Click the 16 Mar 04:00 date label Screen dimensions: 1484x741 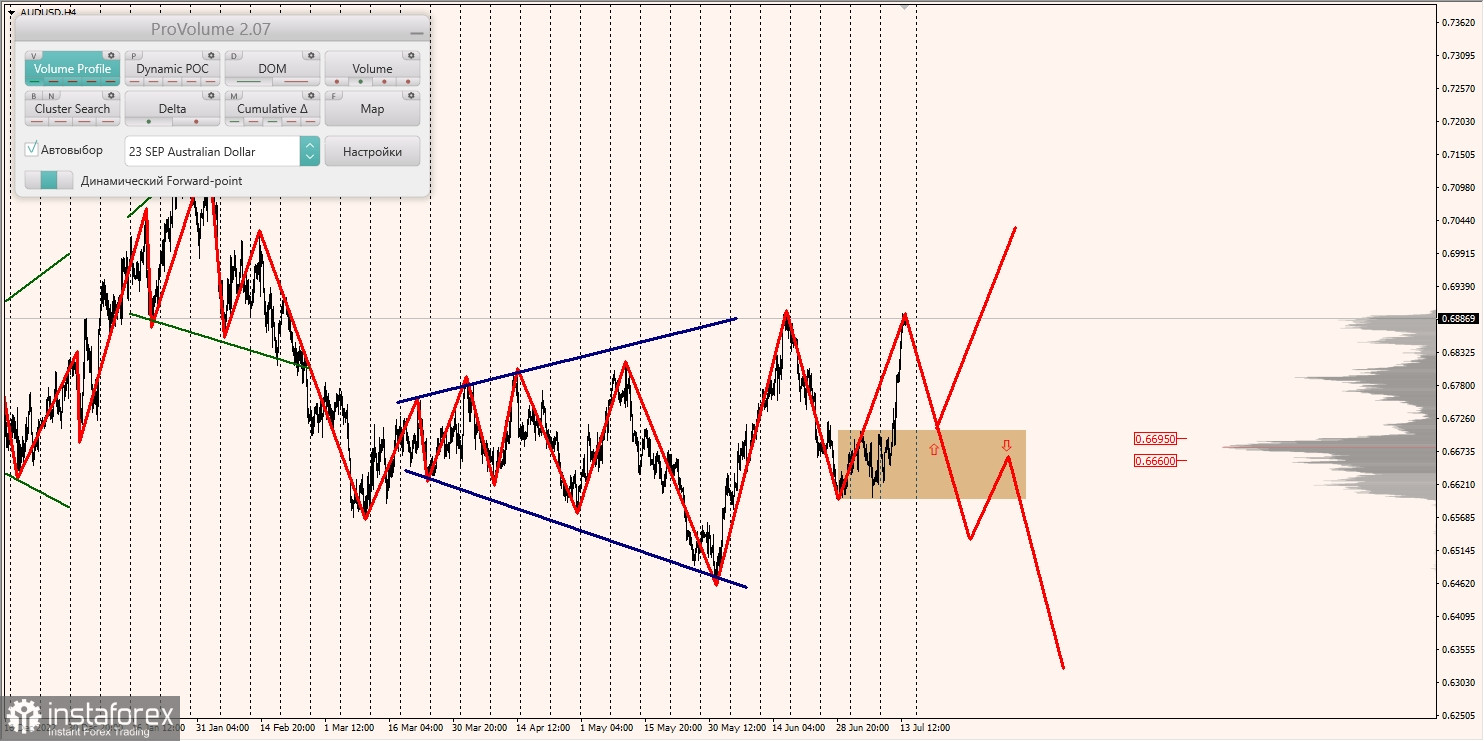point(416,728)
